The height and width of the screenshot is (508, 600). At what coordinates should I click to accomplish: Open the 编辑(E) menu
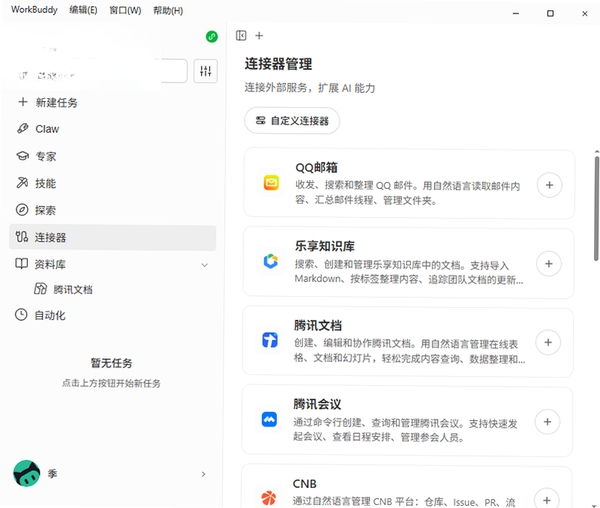83,10
